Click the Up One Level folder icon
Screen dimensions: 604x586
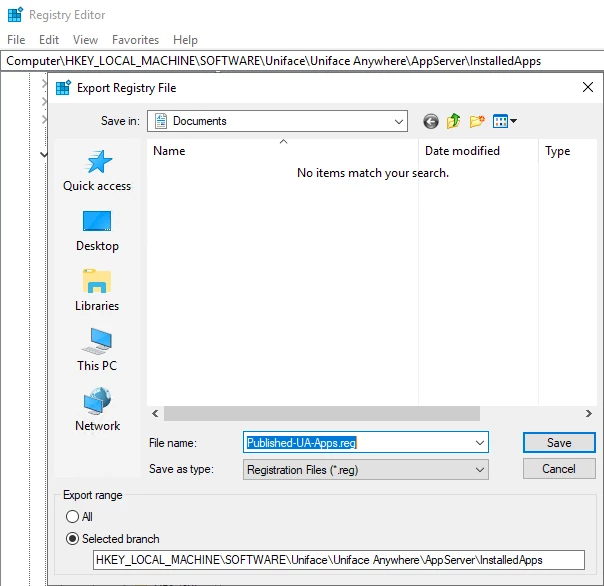[x=453, y=121]
